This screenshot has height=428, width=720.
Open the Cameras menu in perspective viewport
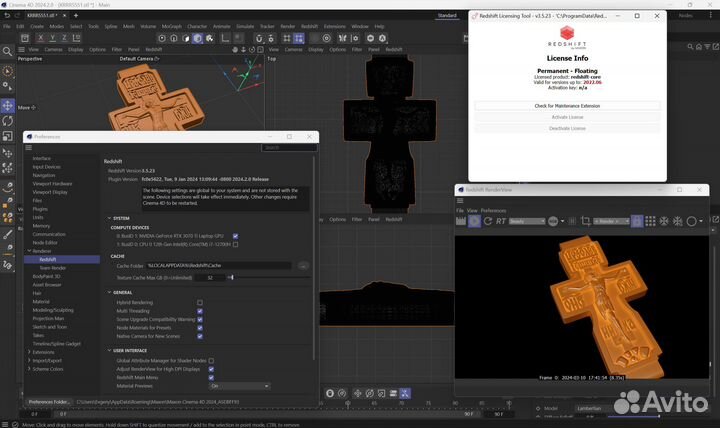[x=53, y=49]
